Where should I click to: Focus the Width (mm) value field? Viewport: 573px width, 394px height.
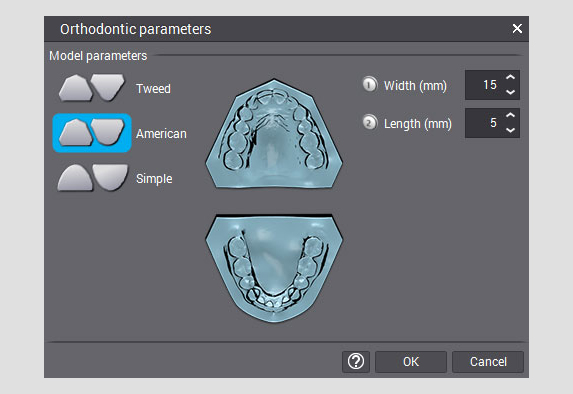(483, 85)
